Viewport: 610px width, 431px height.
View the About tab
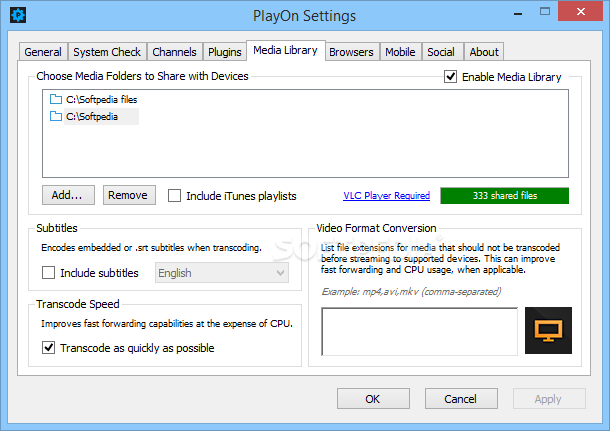484,52
